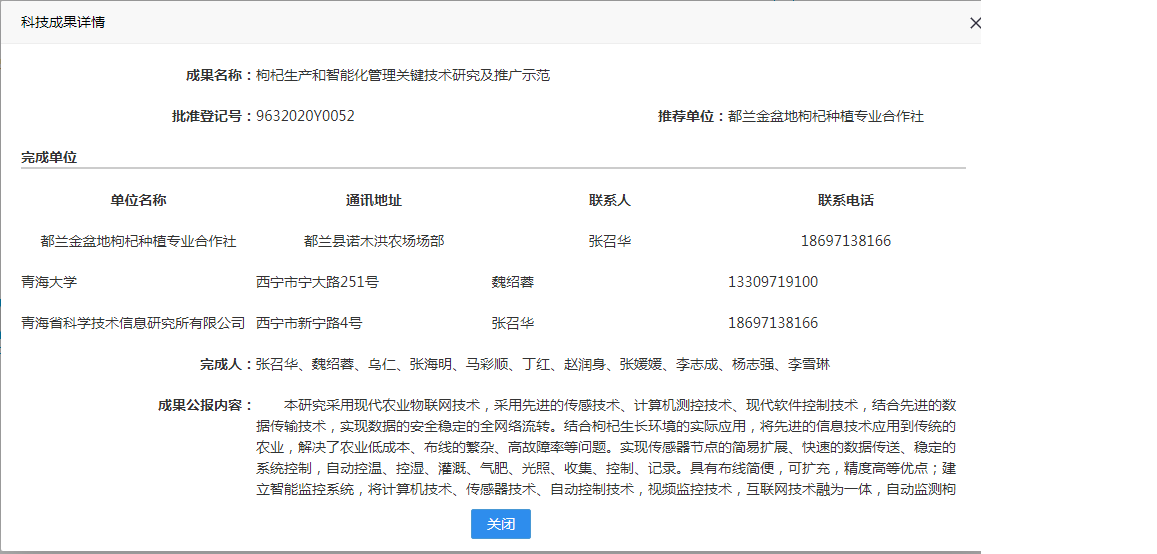1157x554 pixels.
Task: Click the 推荐单位 value 都兰金盆地枸杞种植专业合作社
Action: pyautogui.click(x=825, y=116)
